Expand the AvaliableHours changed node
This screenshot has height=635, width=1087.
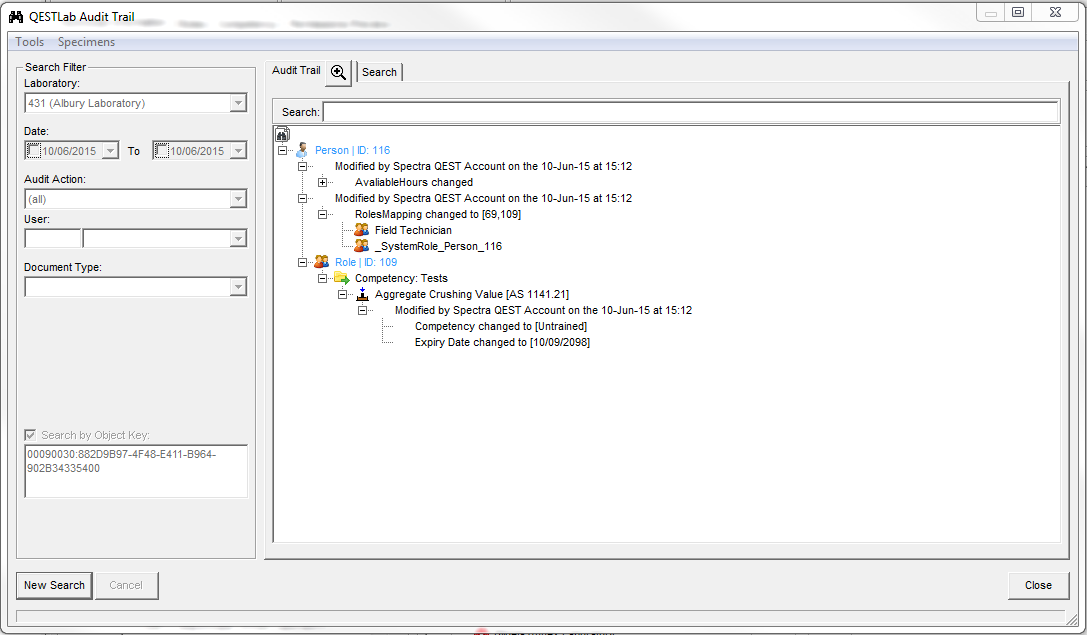[x=323, y=182]
